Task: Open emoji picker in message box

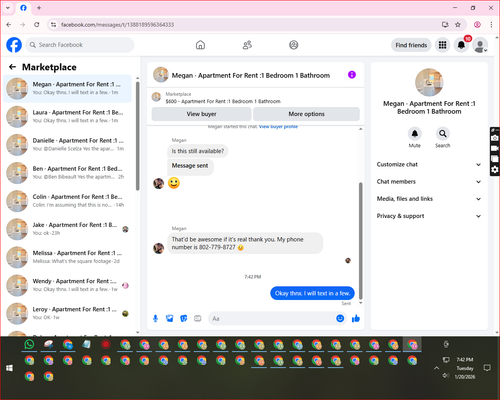Action: [340, 318]
